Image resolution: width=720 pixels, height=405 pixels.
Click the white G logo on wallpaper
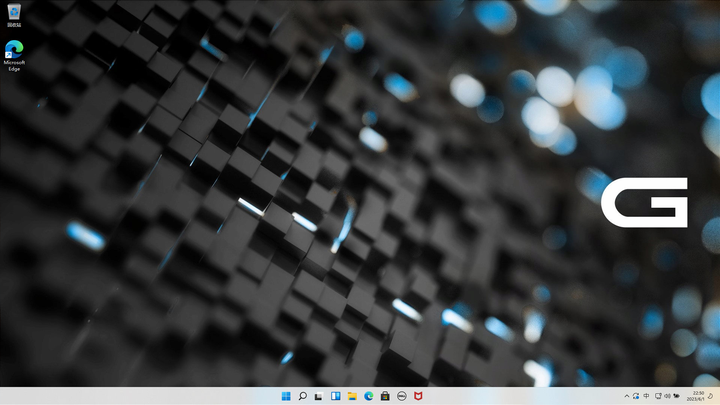click(645, 202)
